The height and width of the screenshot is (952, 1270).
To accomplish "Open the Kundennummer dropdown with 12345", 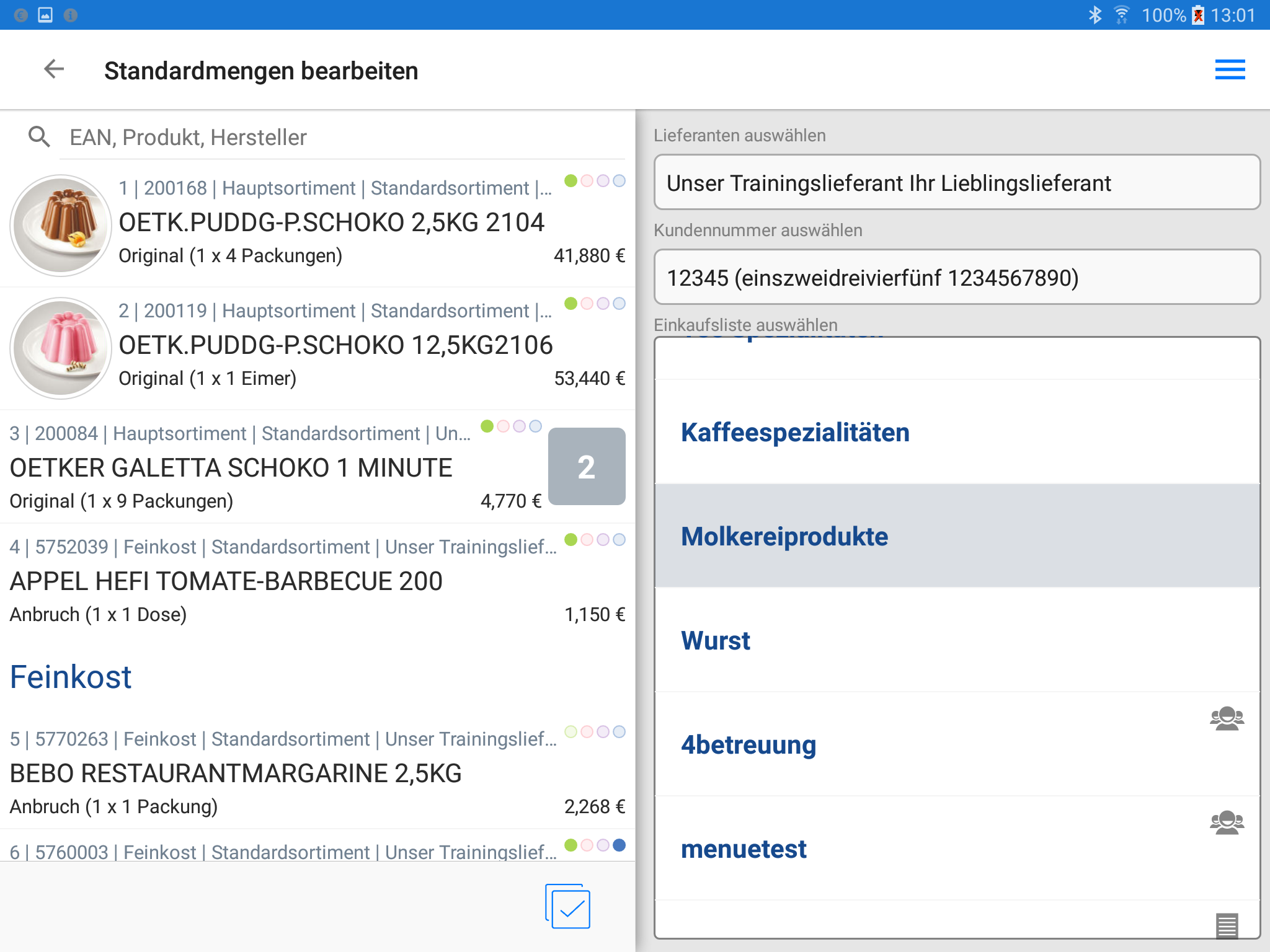I will (956, 278).
